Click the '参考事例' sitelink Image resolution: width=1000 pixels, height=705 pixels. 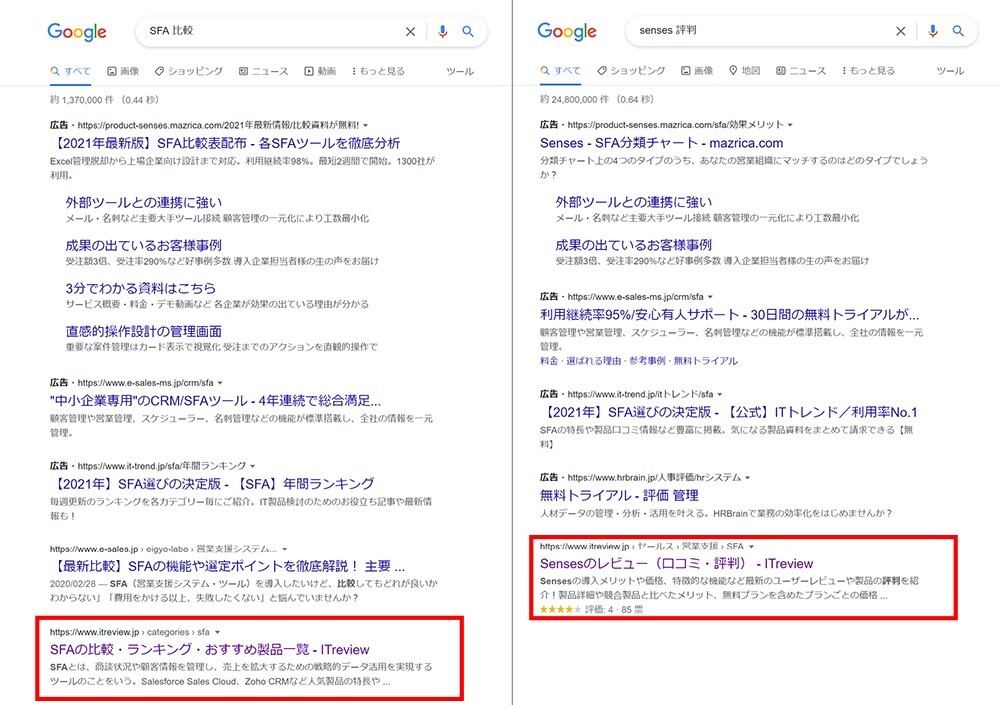coord(647,361)
